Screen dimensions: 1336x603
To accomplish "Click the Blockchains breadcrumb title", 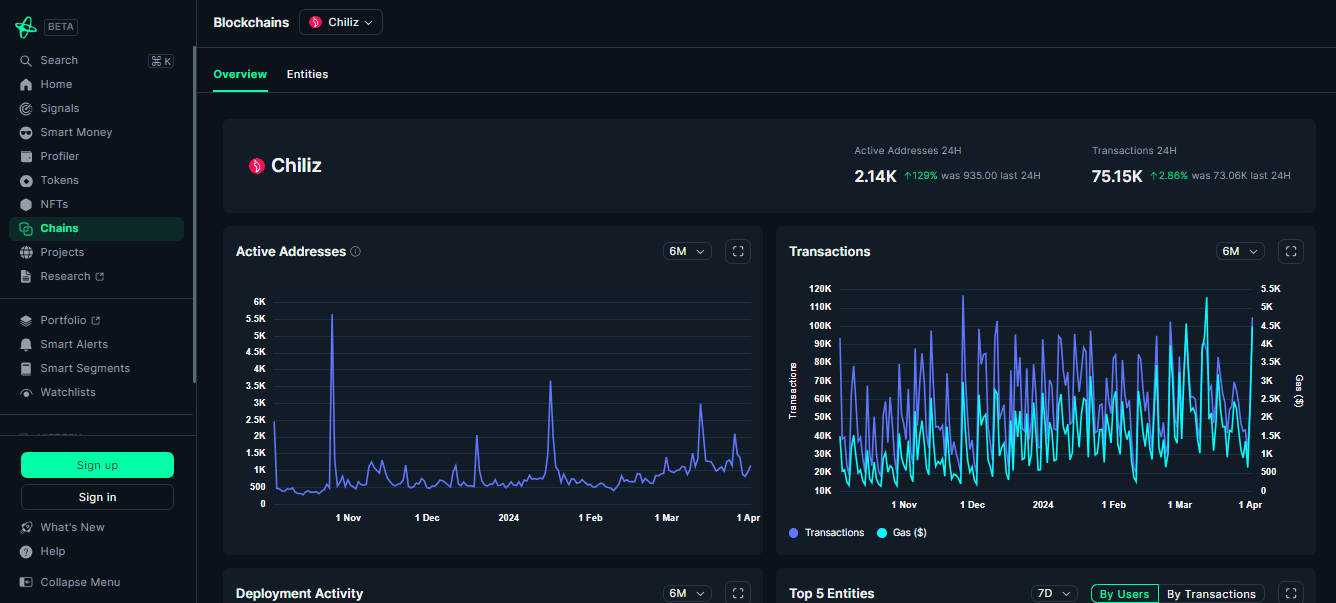I will [251, 22].
